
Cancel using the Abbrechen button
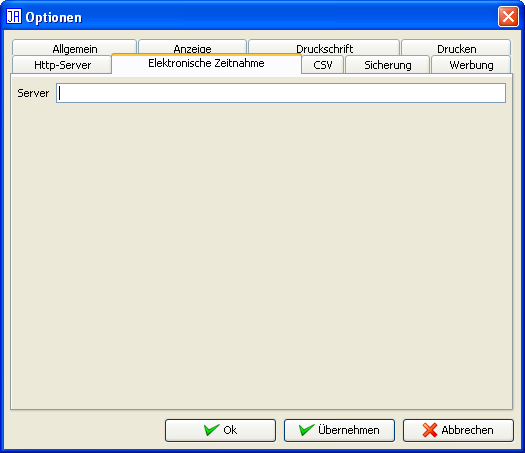458,430
